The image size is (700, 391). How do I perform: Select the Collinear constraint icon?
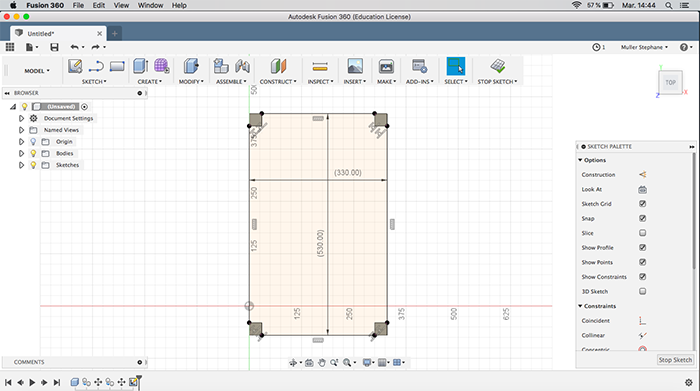pyautogui.click(x=642, y=335)
